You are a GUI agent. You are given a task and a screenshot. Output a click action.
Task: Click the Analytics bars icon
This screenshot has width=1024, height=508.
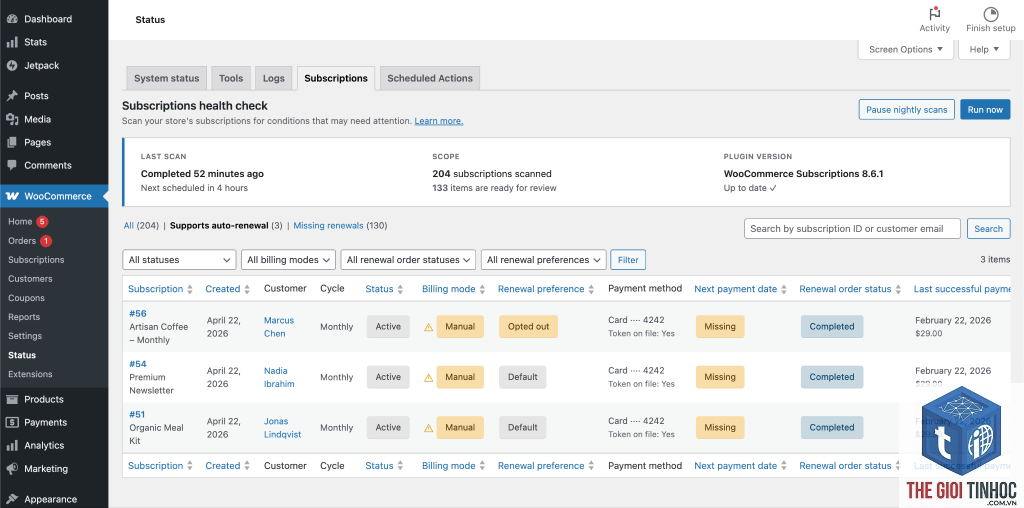coord(12,445)
